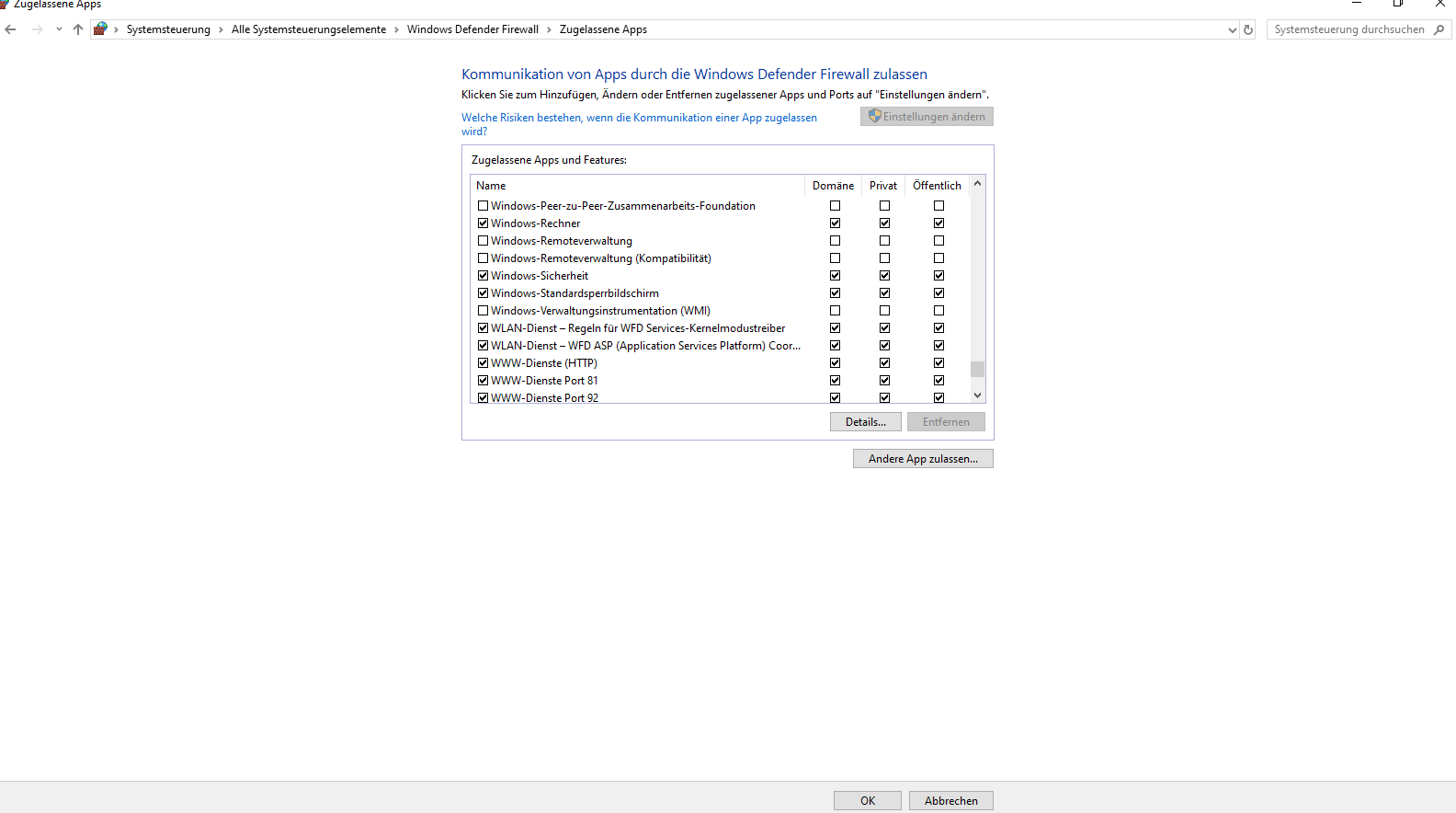1456x813 pixels.
Task: Enable the Windows-Peer-zu-Peer-Zusammenarbeits-Foundation checkbox
Action: (483, 206)
